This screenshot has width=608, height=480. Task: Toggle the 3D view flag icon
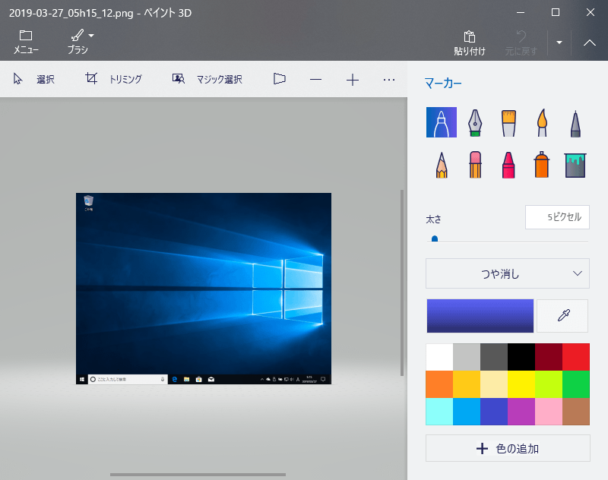point(279,79)
